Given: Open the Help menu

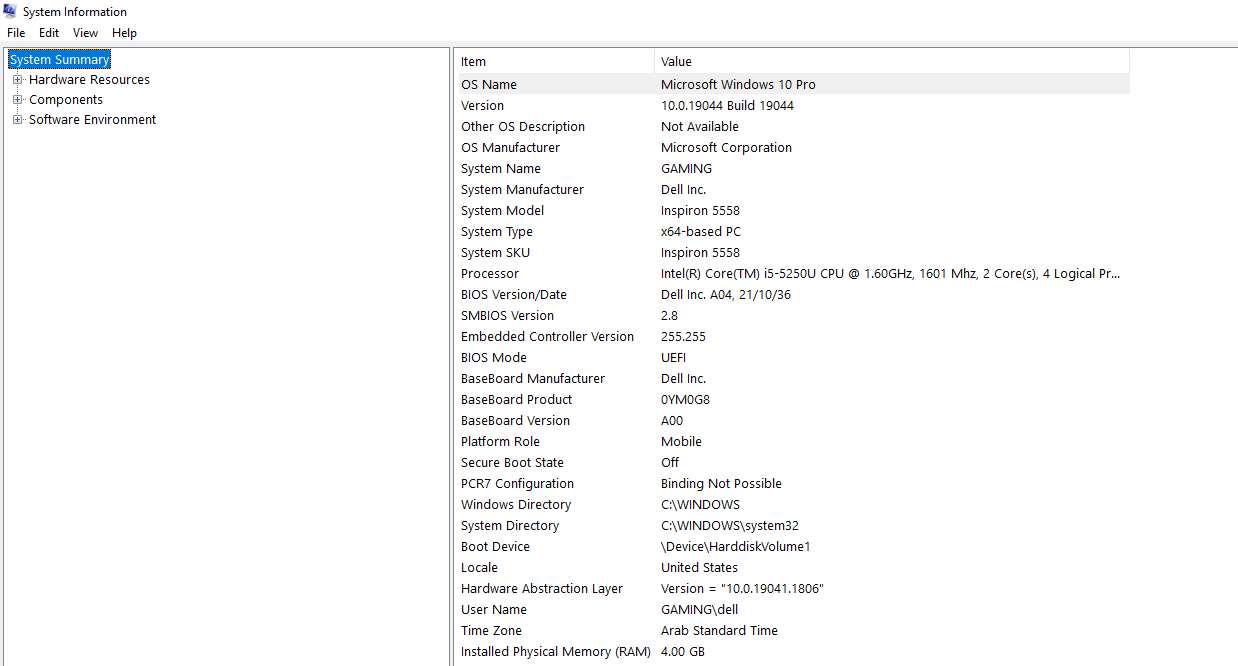Looking at the screenshot, I should (124, 32).
